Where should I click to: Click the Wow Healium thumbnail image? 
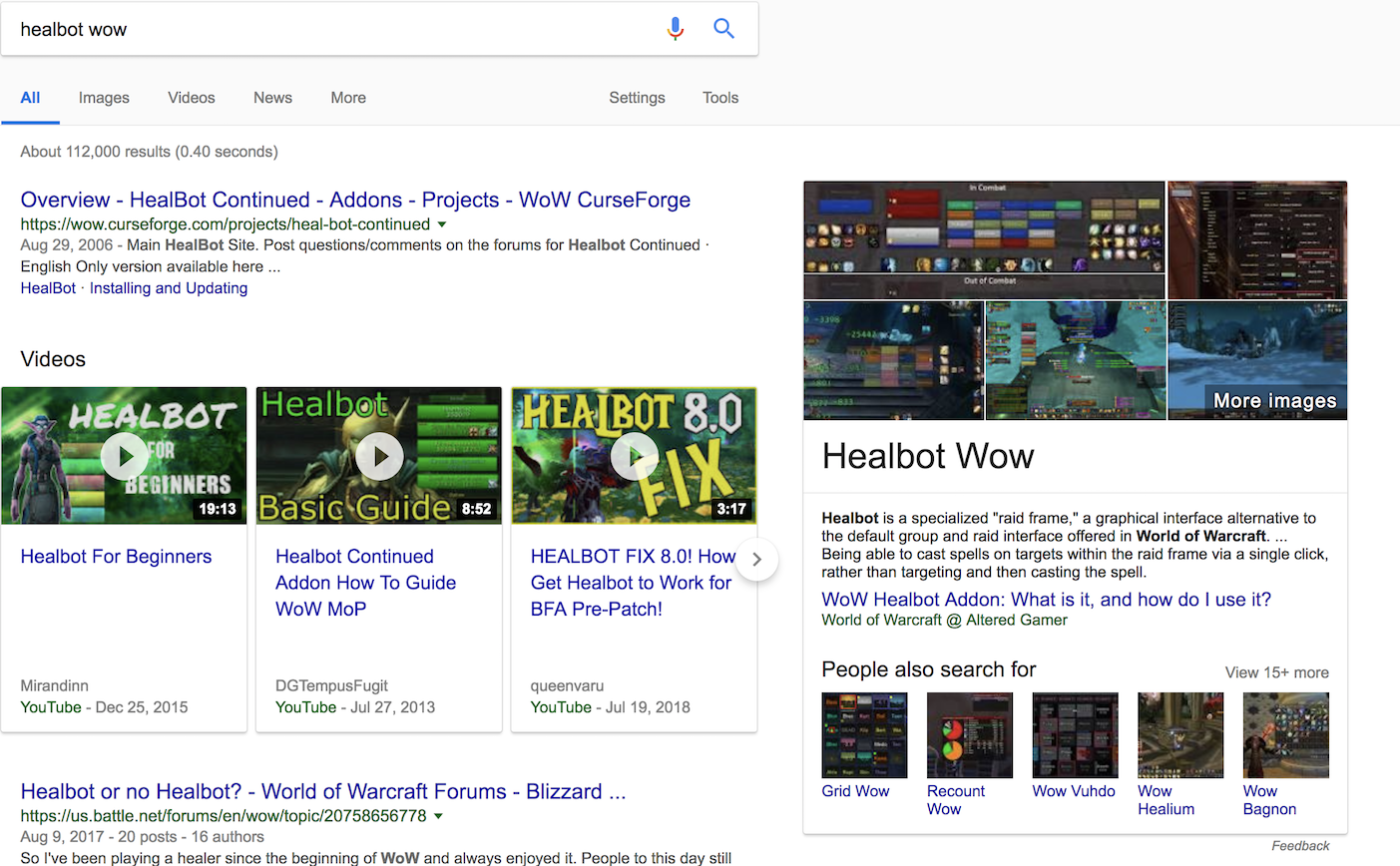coord(1180,735)
